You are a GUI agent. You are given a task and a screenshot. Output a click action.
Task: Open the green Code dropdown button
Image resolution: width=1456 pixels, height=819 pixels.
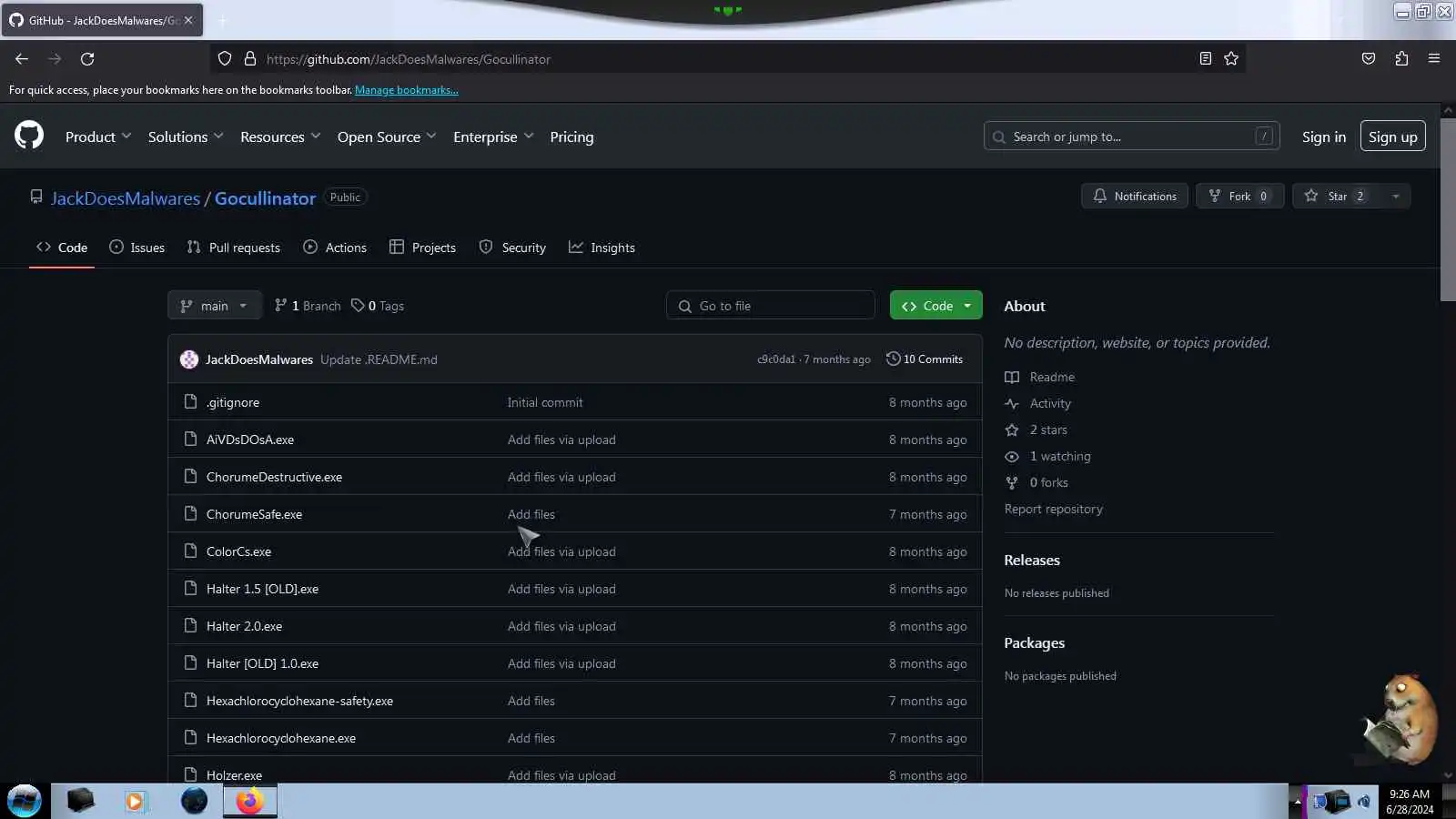(936, 306)
